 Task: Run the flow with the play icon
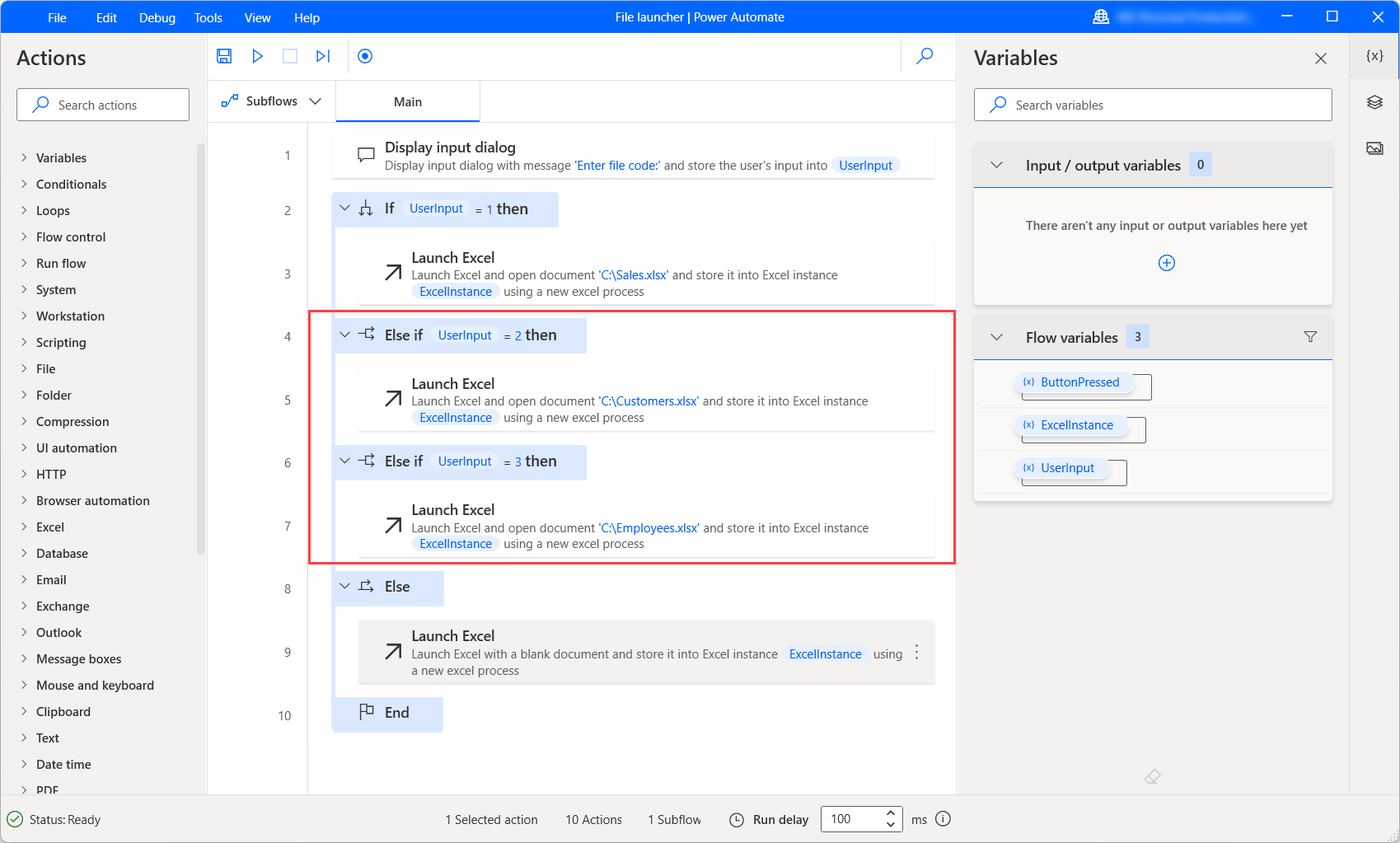click(257, 56)
